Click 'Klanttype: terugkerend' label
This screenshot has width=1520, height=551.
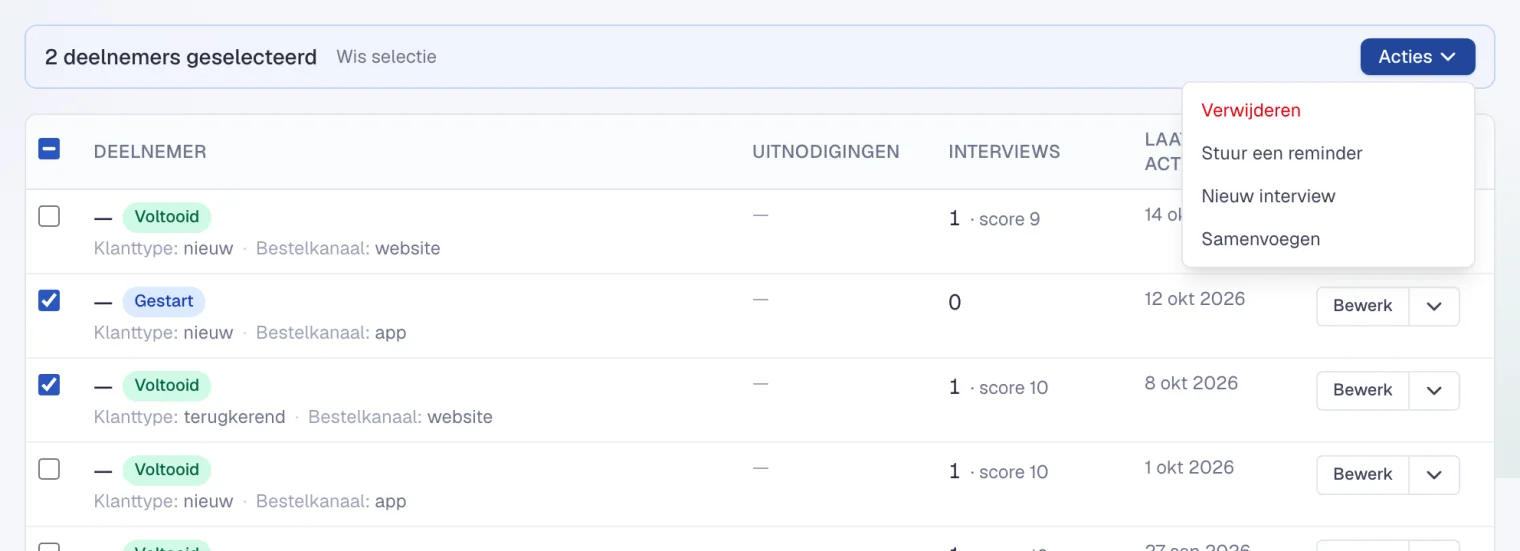click(190, 417)
